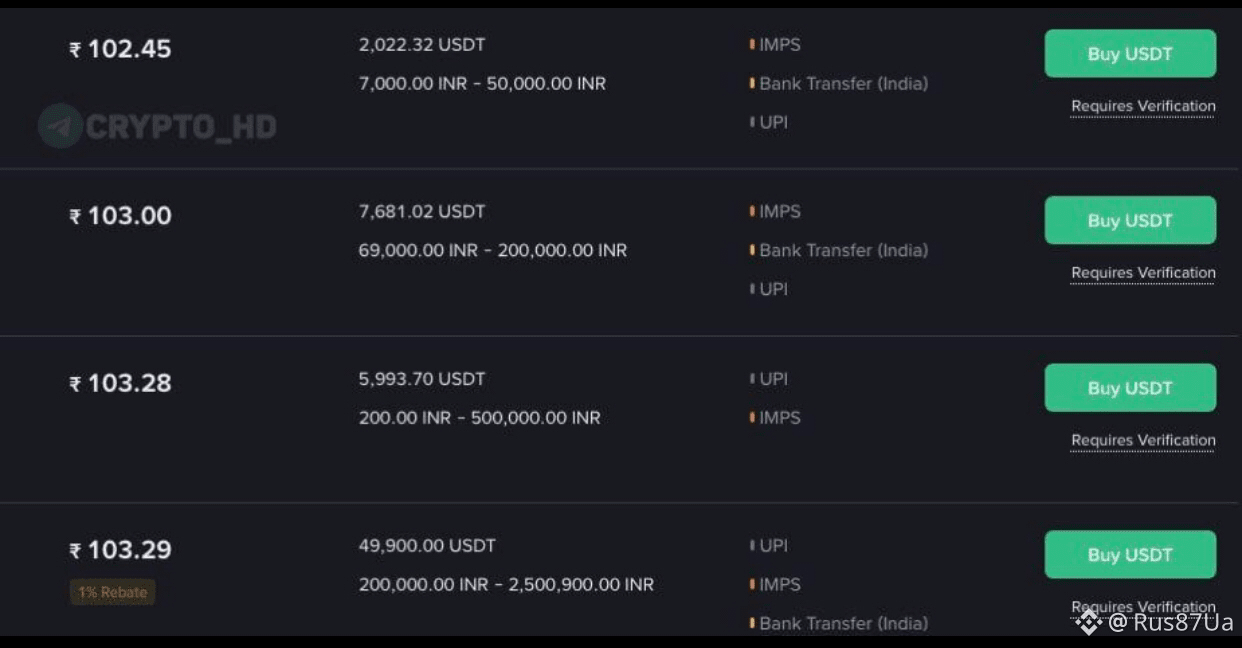Click Buy USDT for the ₹103.29 offer
This screenshot has width=1242, height=648.
(x=1130, y=555)
